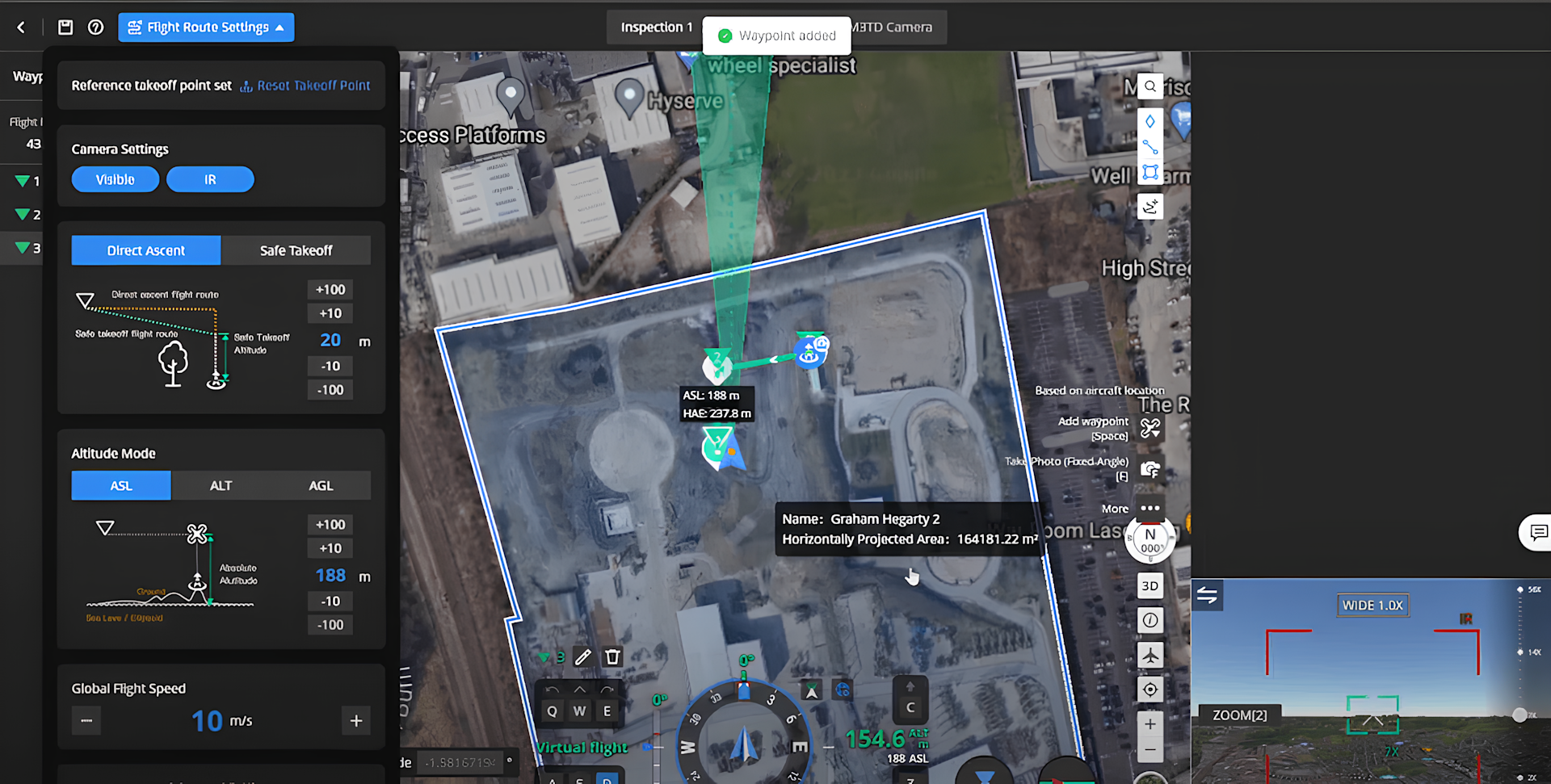Image resolution: width=1551 pixels, height=784 pixels.
Task: Choose AGL altitude mode
Action: 321,485
